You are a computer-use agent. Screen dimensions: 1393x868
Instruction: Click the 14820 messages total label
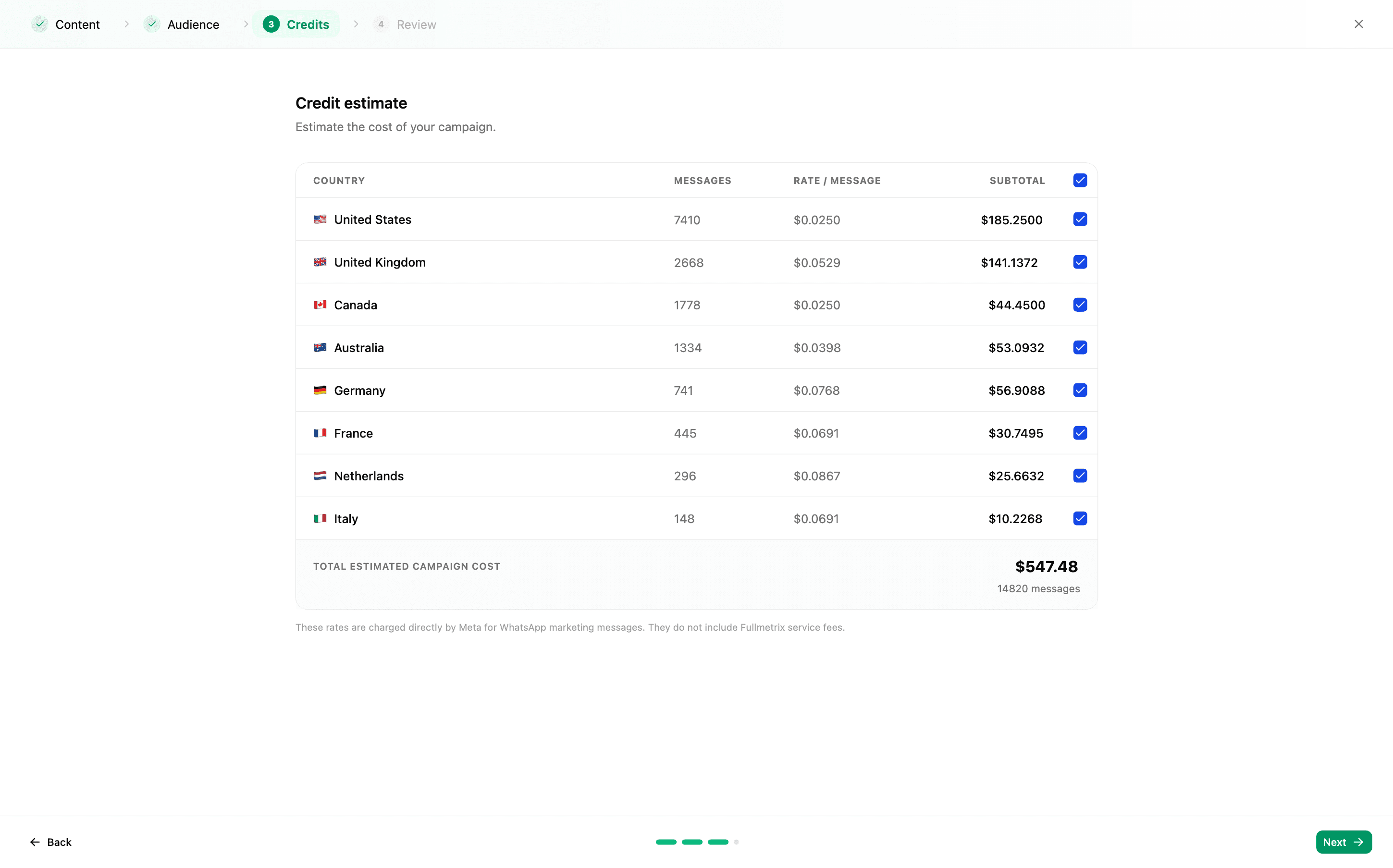[1038, 589]
